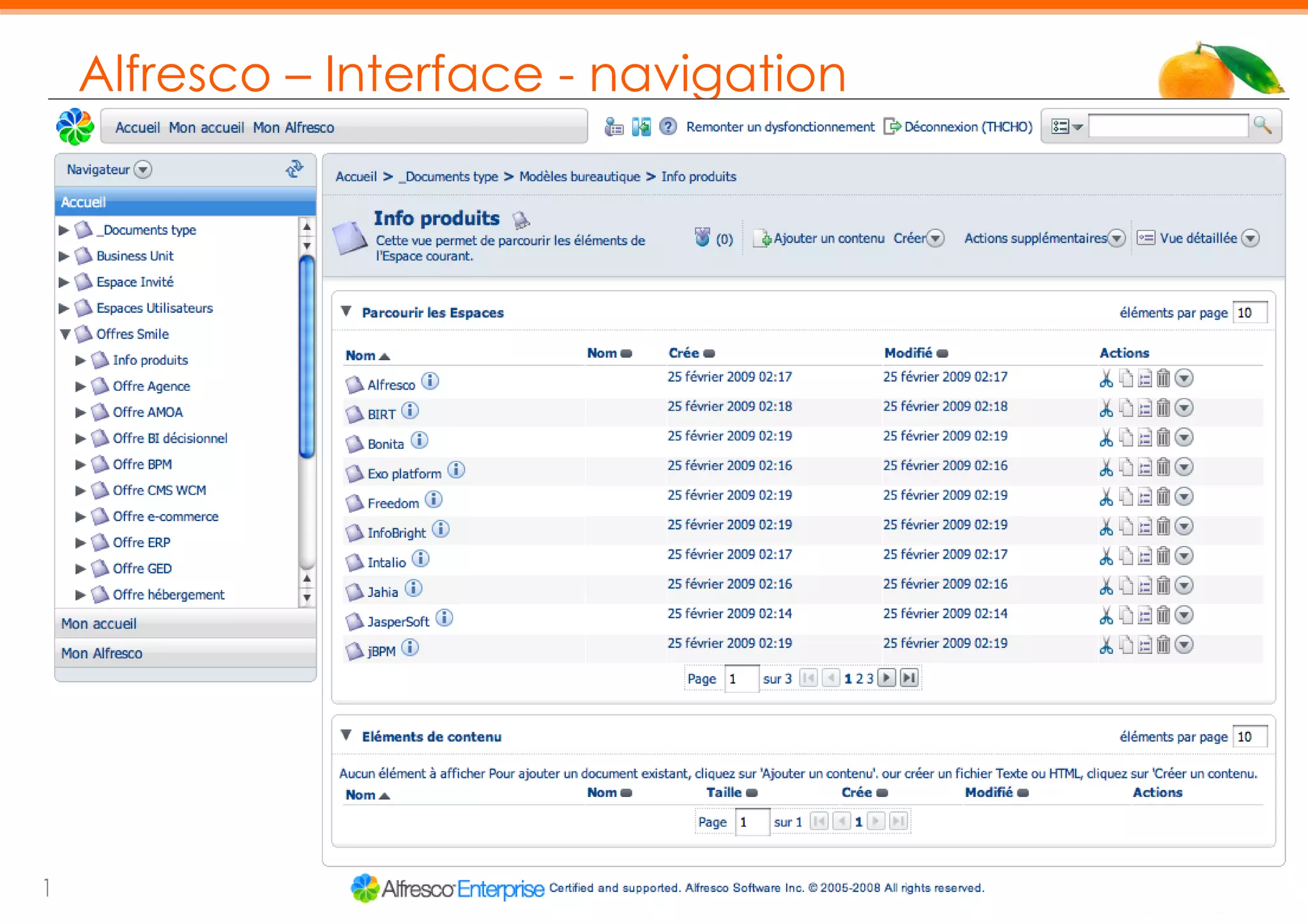Screen dimensions: 1308x924
Task: Click the search magnifier icon
Action: pyautogui.click(x=1262, y=125)
